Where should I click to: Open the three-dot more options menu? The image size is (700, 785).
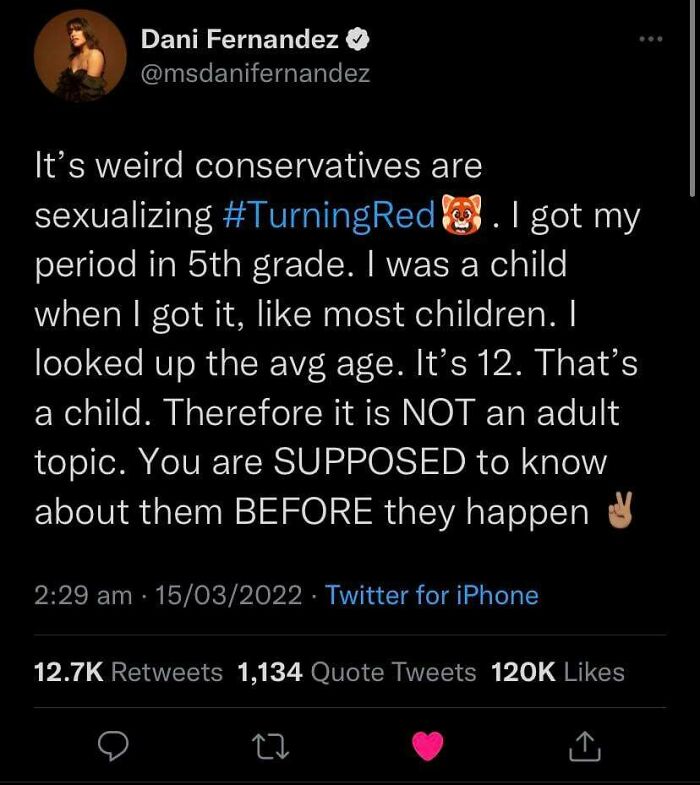click(651, 39)
